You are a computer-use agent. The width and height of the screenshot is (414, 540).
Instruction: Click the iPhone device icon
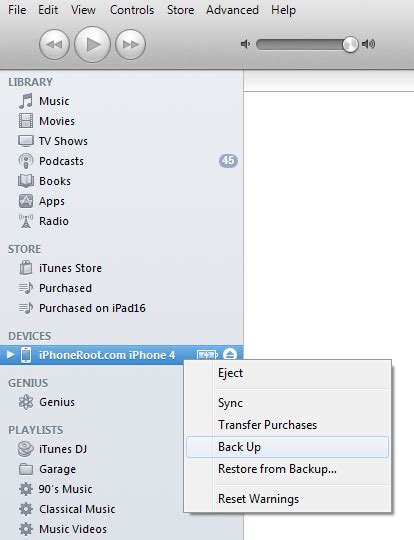click(26, 355)
